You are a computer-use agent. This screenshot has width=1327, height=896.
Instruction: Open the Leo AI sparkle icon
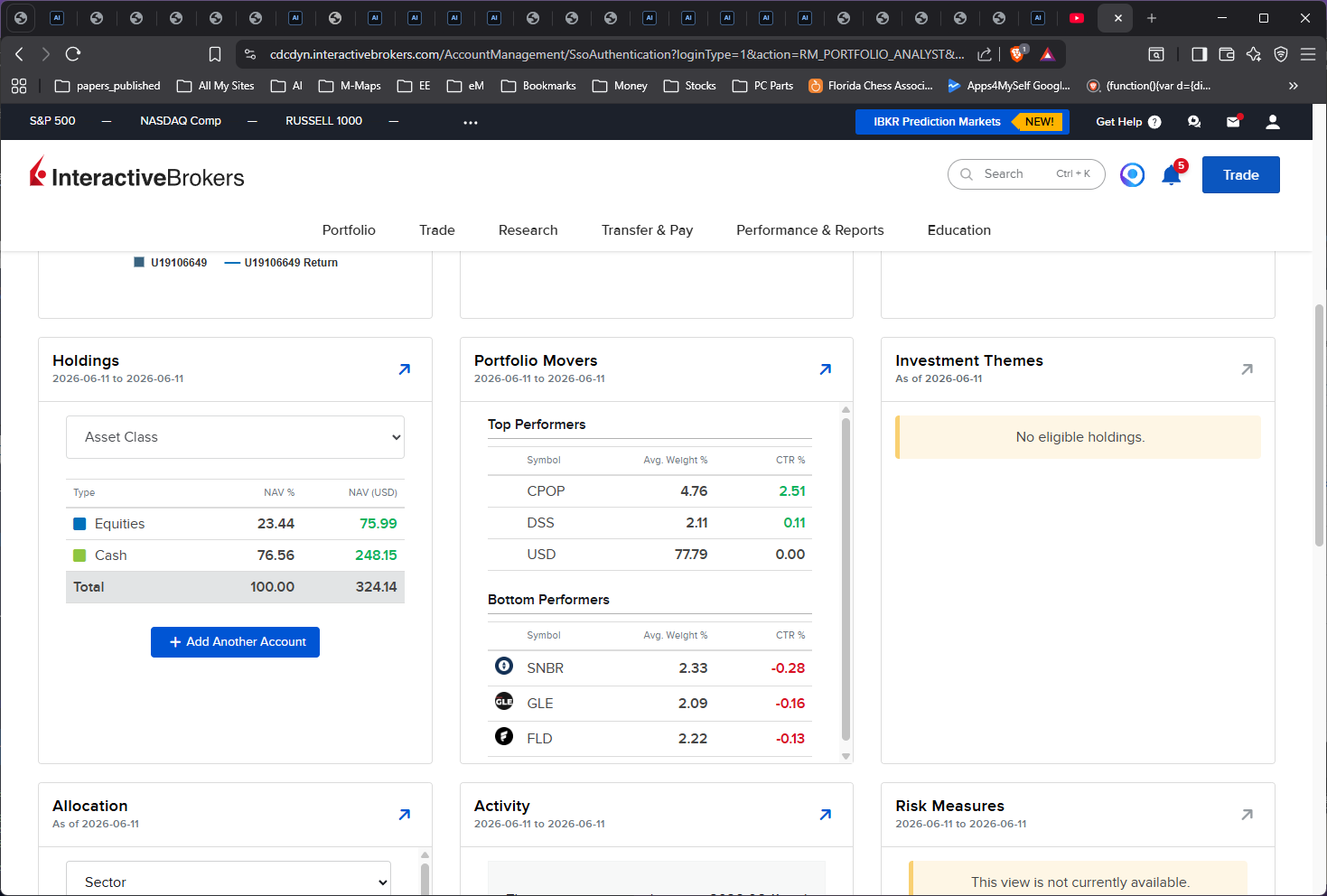[x=1254, y=54]
